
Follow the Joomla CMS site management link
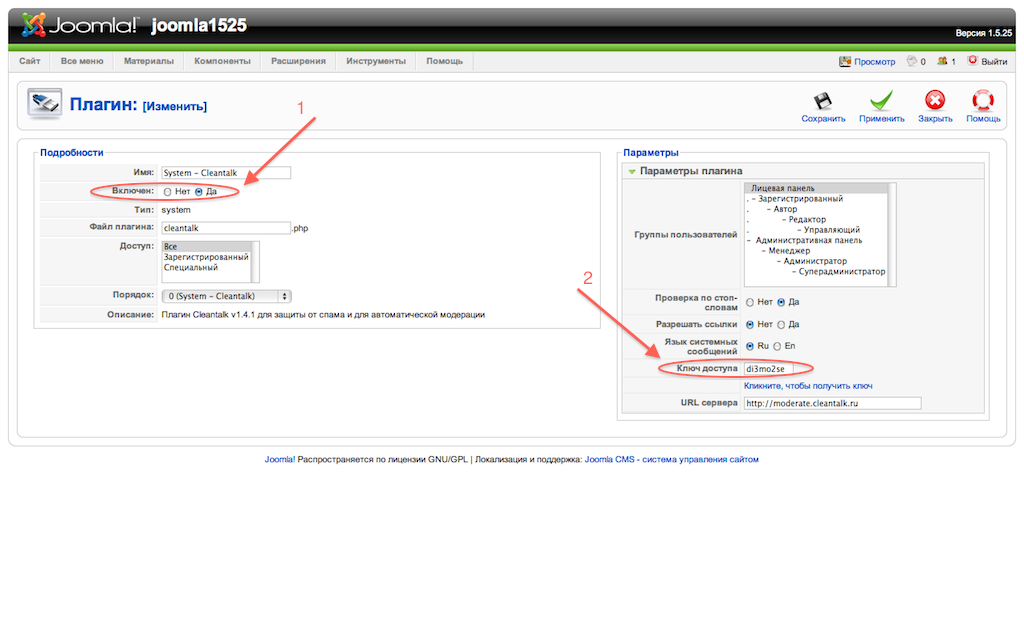pyautogui.click(x=672, y=460)
